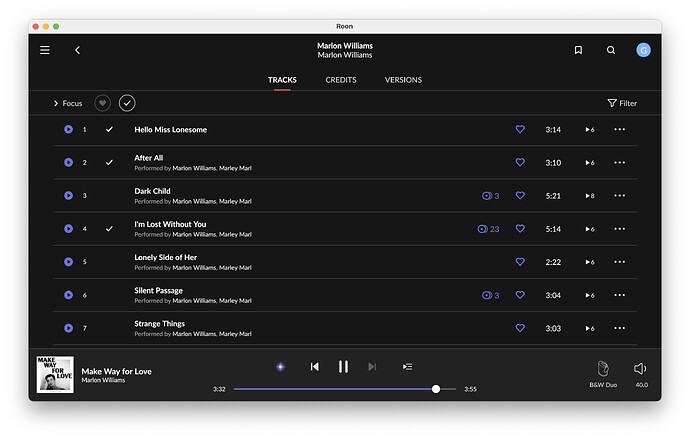
Task: Select the B&W Duo audio zone
Action: pos(603,372)
